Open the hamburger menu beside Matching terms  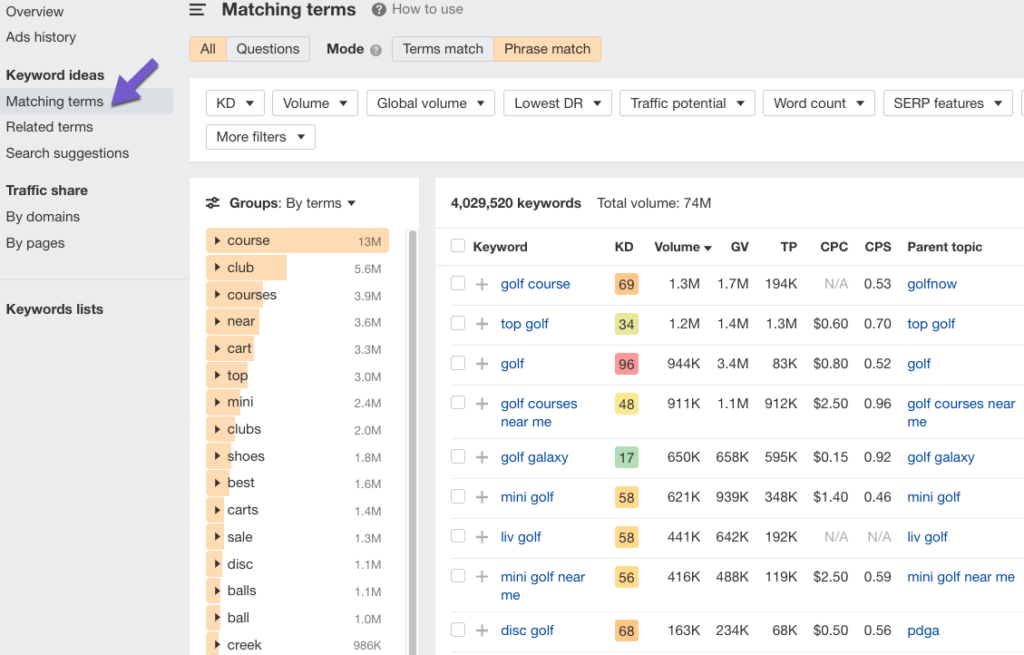point(197,10)
